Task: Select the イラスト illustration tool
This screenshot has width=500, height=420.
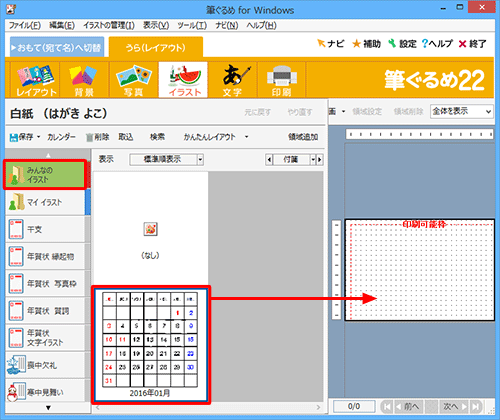Action: coord(183,80)
